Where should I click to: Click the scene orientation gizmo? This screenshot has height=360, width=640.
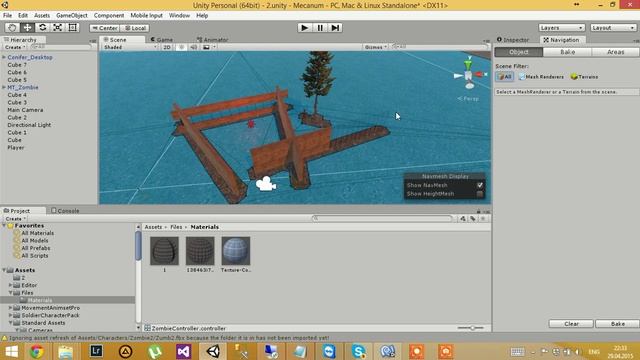pyautogui.click(x=469, y=74)
